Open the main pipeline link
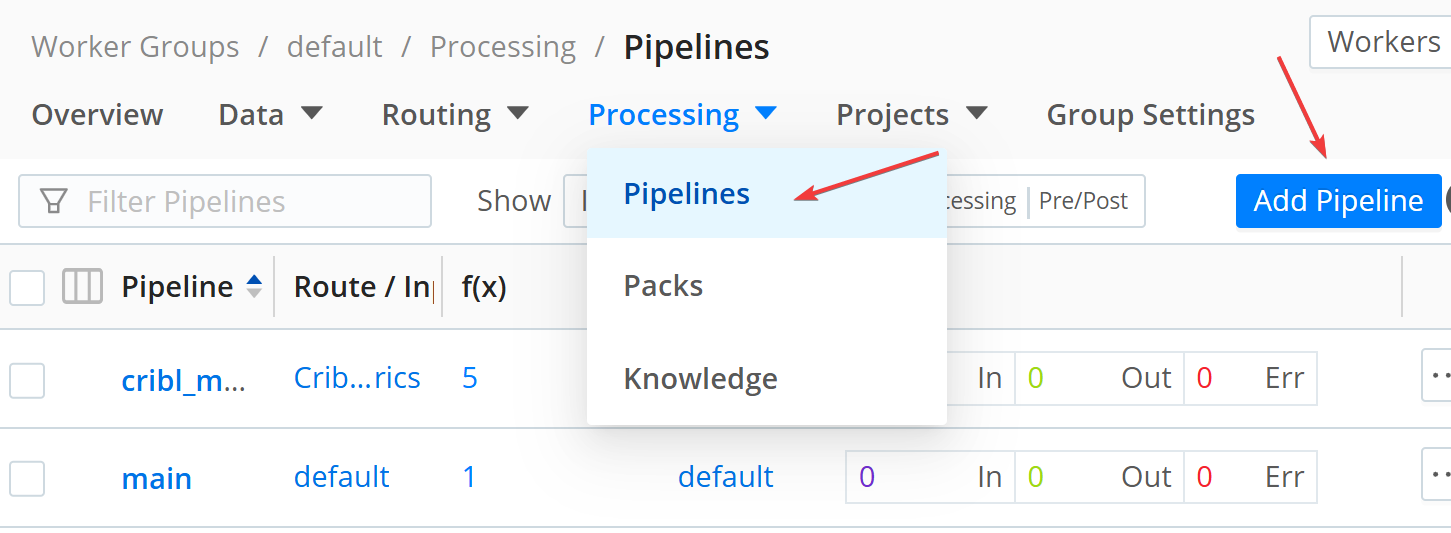The width and height of the screenshot is (1451, 533). pos(156,478)
